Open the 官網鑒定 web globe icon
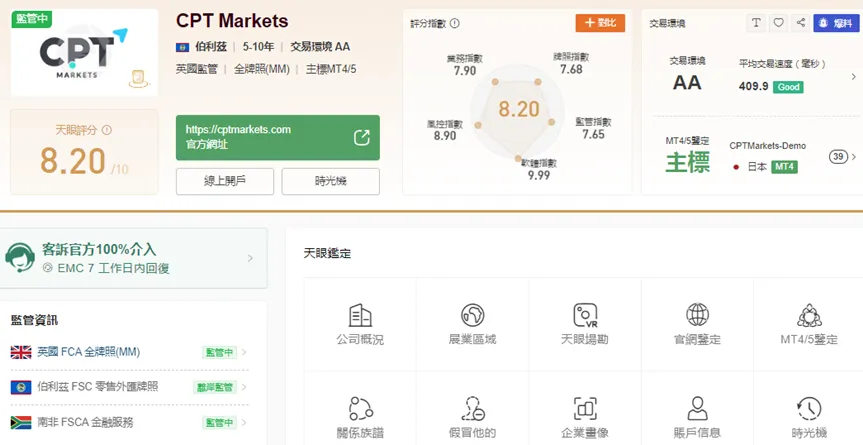This screenshot has width=863, height=445. 697,315
